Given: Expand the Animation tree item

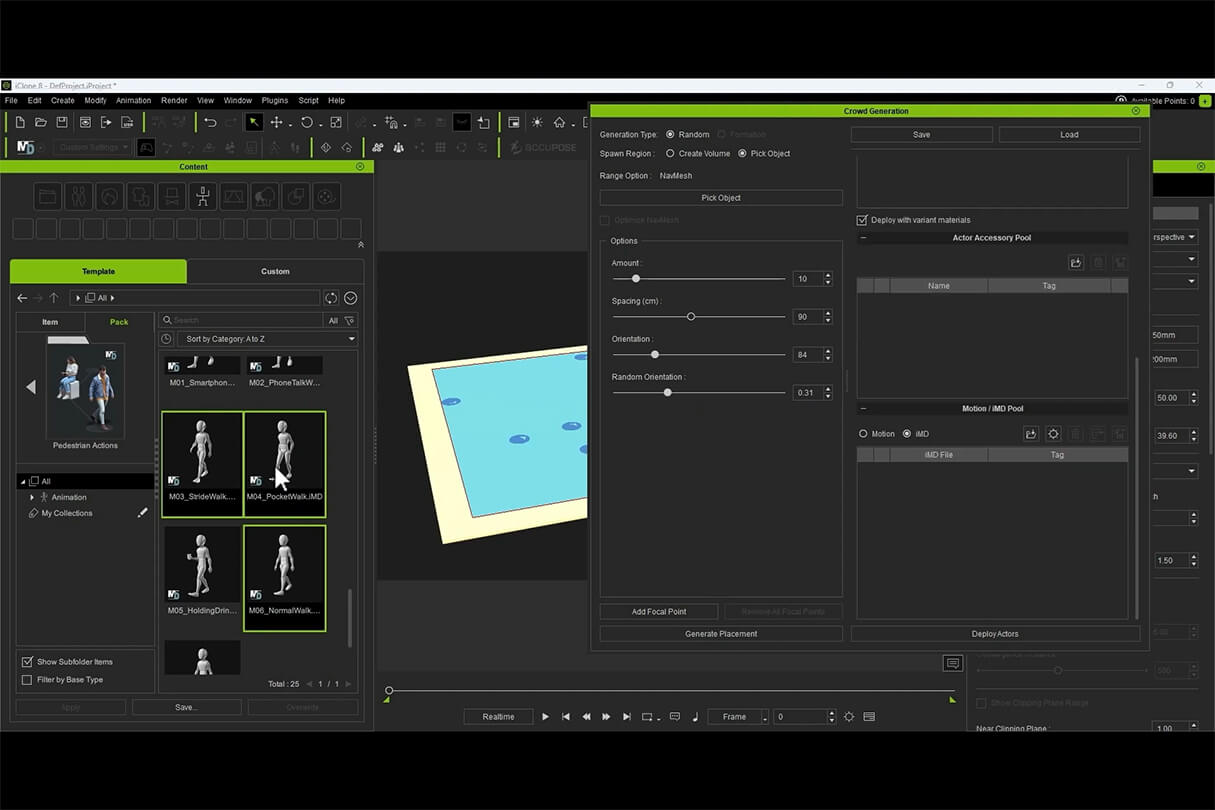Looking at the screenshot, I should tap(32, 497).
